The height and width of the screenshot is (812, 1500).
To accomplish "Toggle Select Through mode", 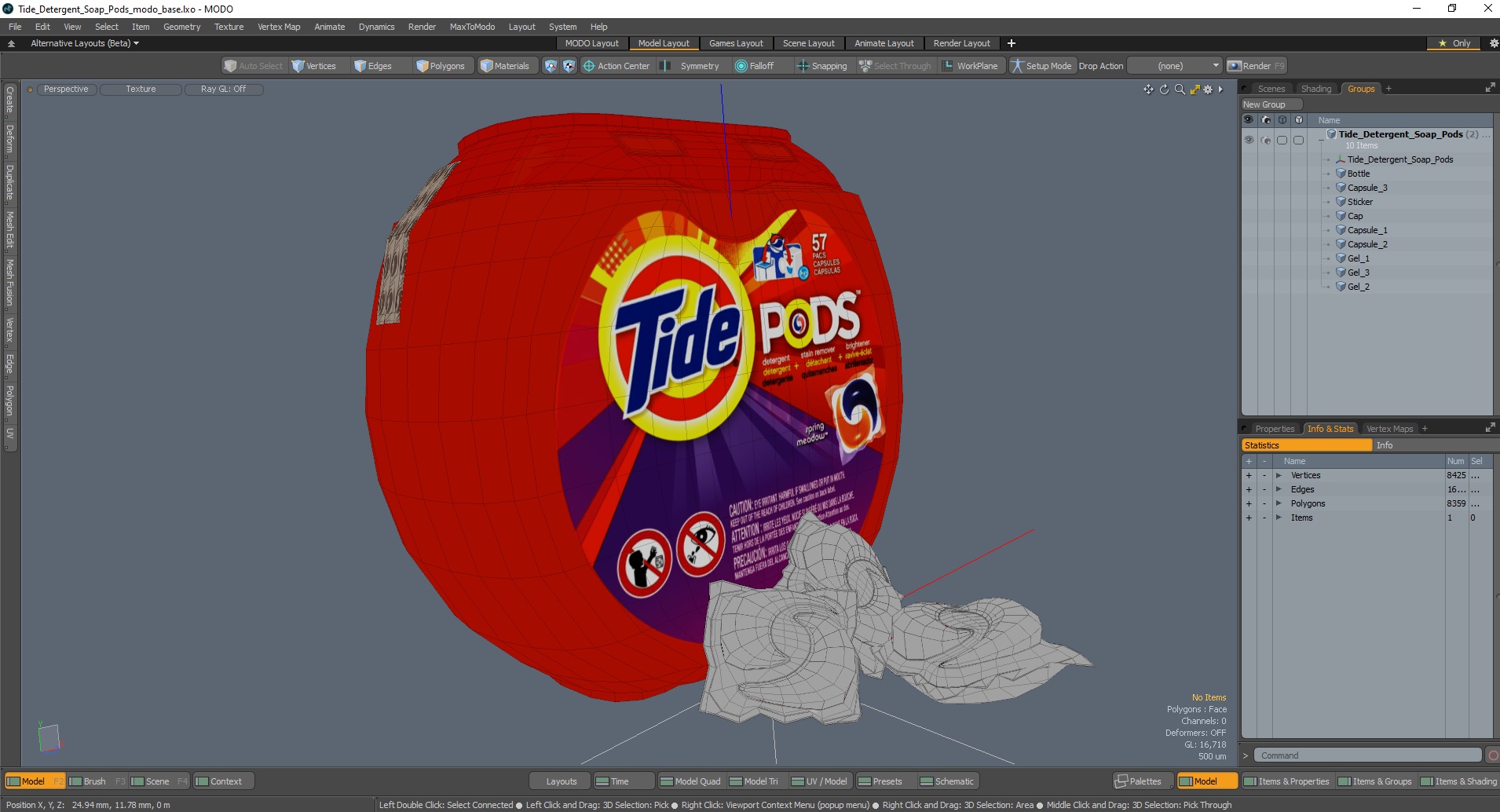I will pos(895,66).
